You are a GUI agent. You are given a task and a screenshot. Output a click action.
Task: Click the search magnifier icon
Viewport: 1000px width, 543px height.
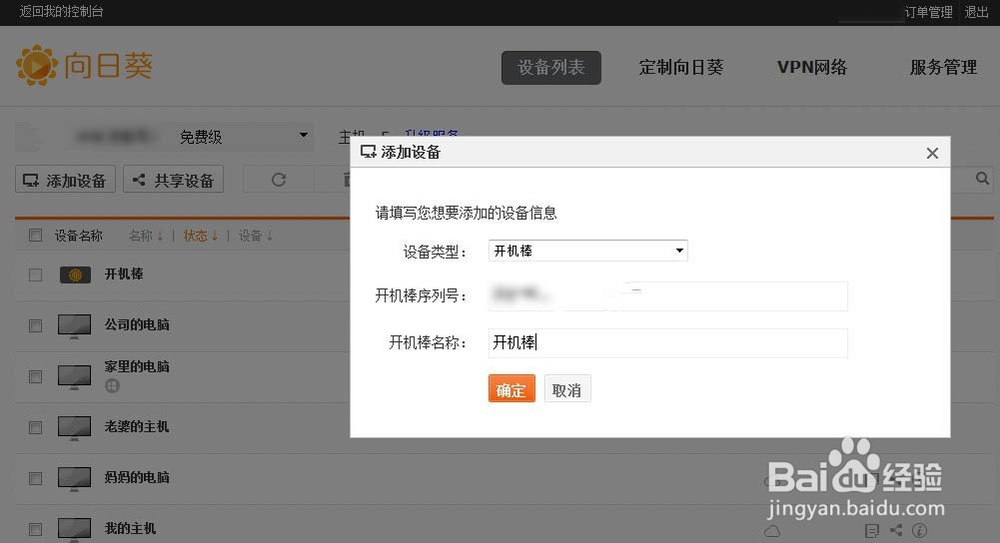[982, 179]
